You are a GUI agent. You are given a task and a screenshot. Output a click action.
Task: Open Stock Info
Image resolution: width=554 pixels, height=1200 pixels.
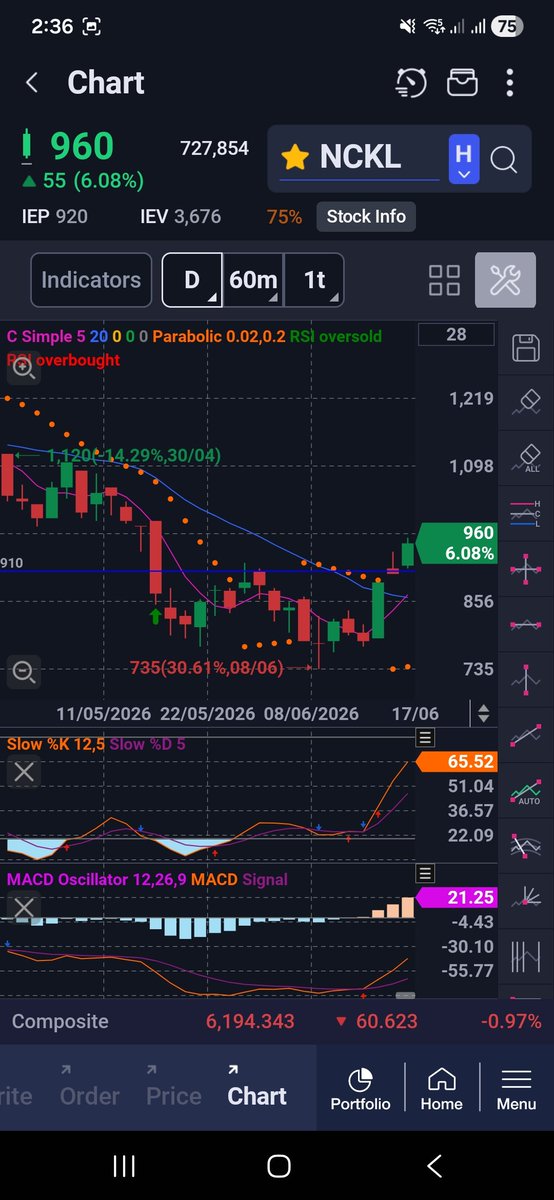pos(366,216)
